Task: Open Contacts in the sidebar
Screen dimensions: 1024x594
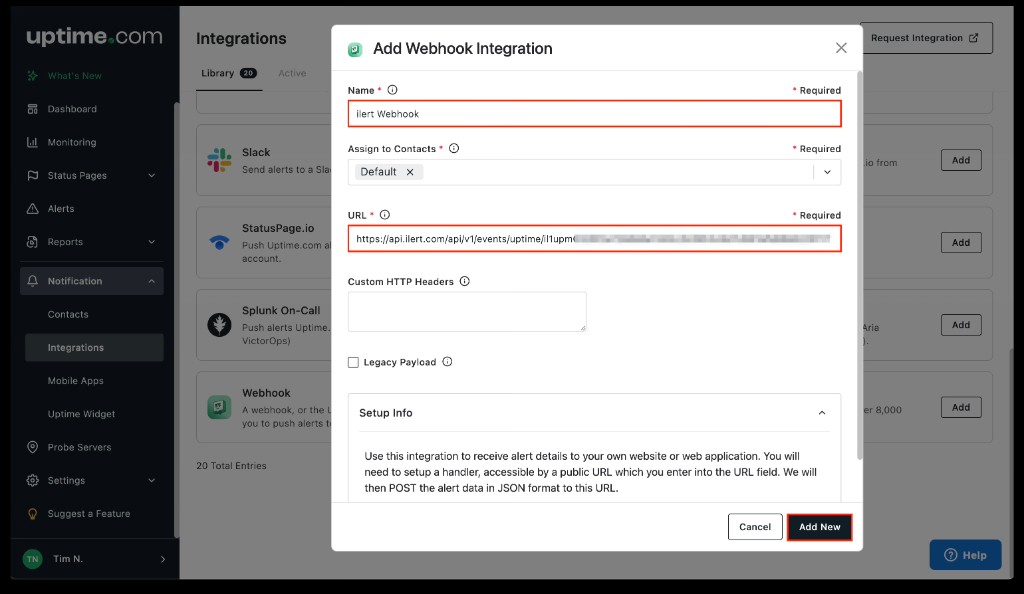Action: pyautogui.click(x=68, y=315)
